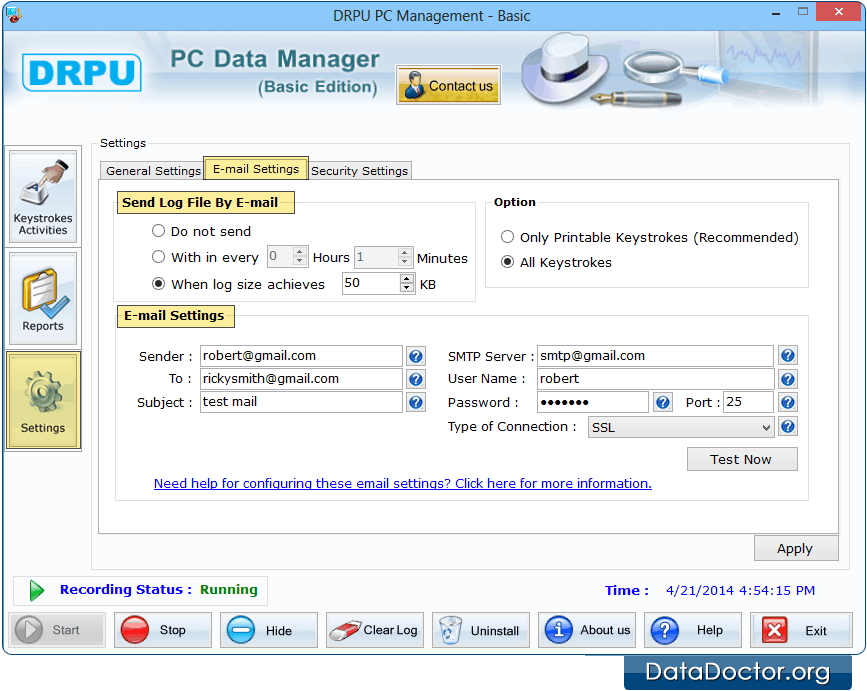The height and width of the screenshot is (691, 867).
Task: Click the Hours value input field
Action: [281, 256]
